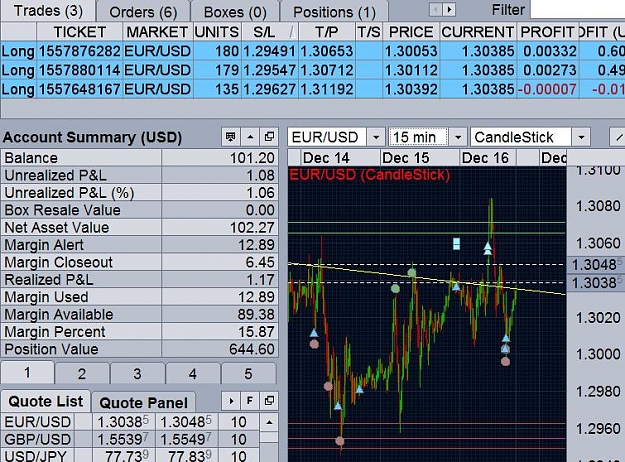Click the 1.3048 price axis marker
This screenshot has height=462, width=625.
tap(596, 264)
